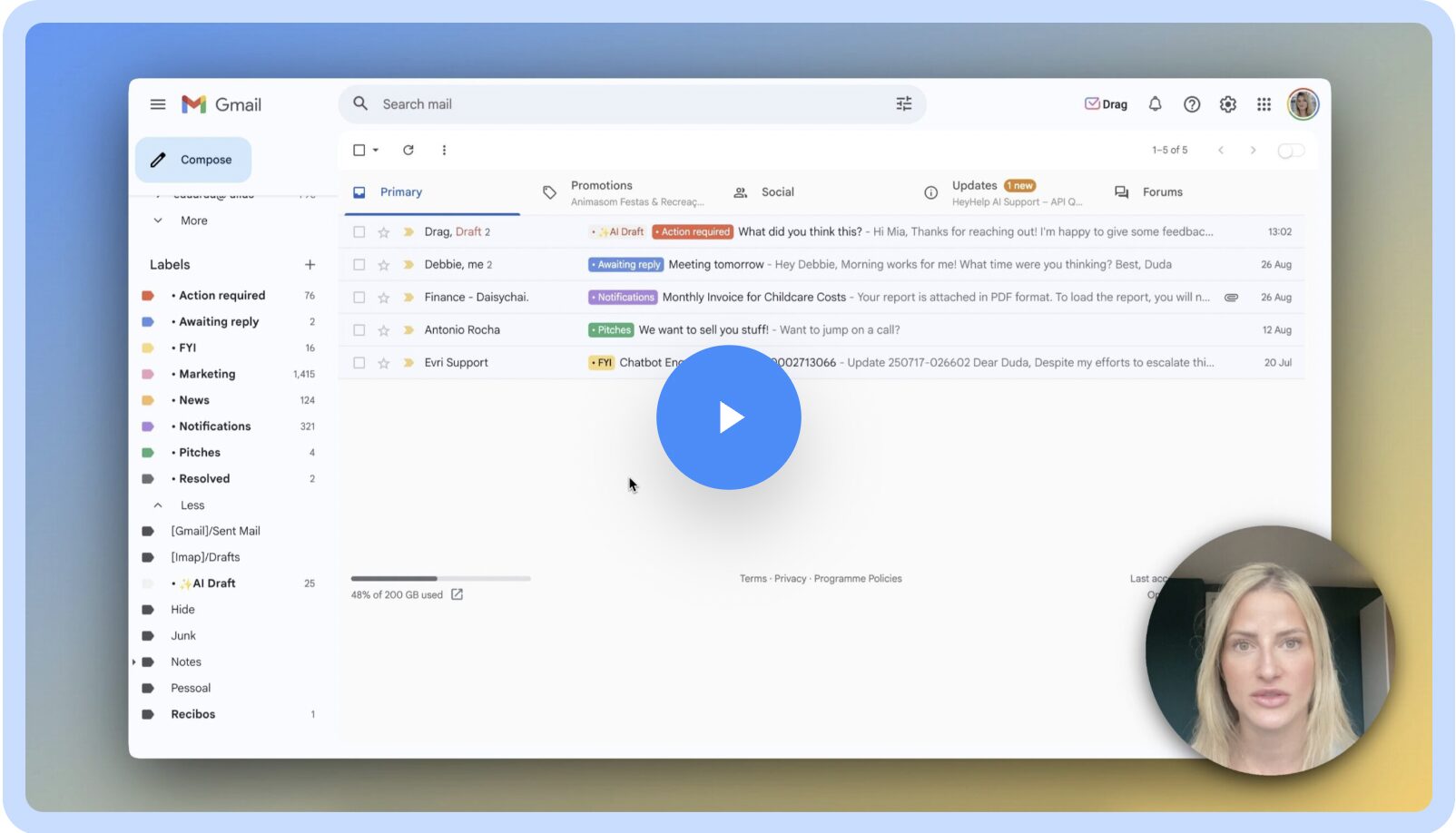
Task: Start a new email with Compose
Action: 192,159
